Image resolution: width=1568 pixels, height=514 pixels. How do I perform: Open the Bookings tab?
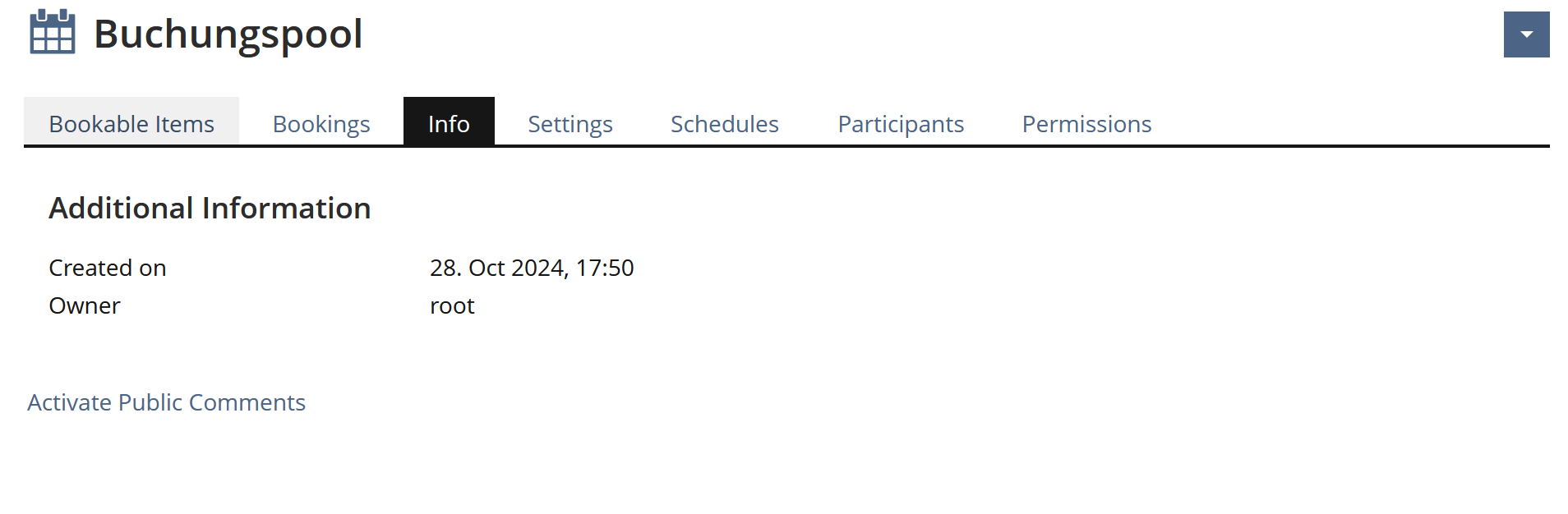click(x=321, y=123)
